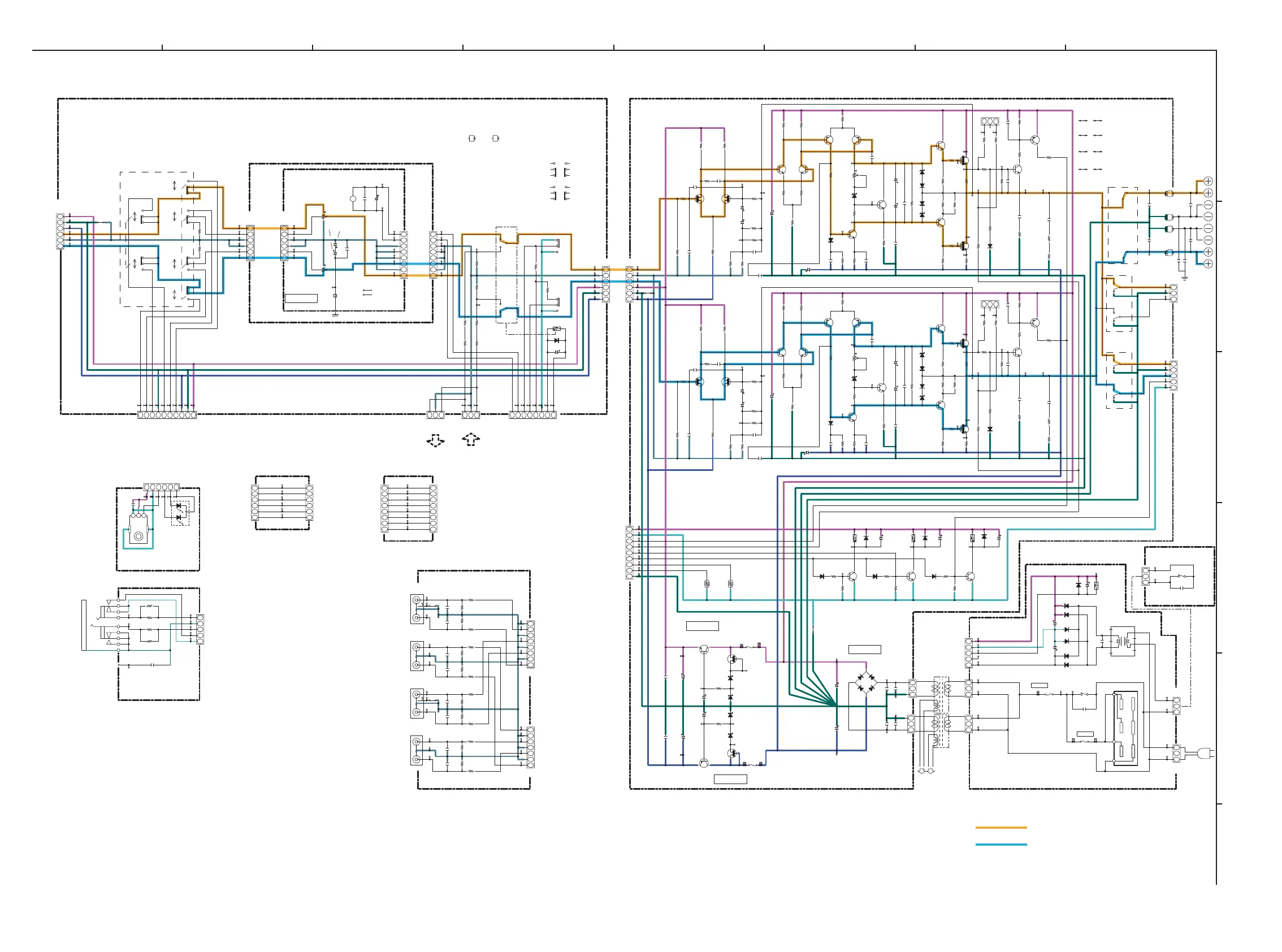Image resolution: width=1282 pixels, height=952 pixels.
Task: Click the bridge rectifier diamond symbol
Action: click(x=865, y=684)
